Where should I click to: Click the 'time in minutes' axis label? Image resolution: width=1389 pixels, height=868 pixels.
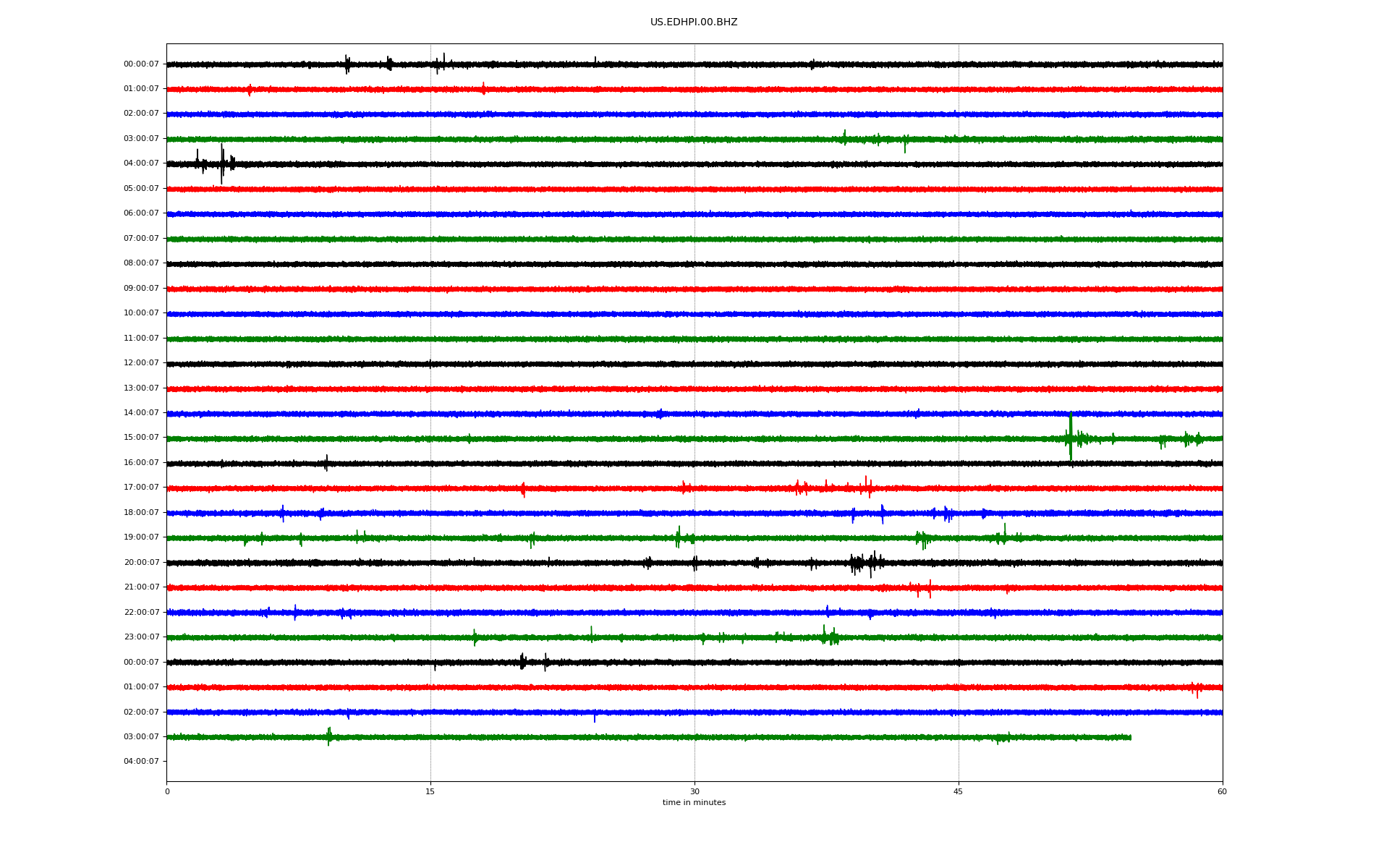(x=694, y=803)
